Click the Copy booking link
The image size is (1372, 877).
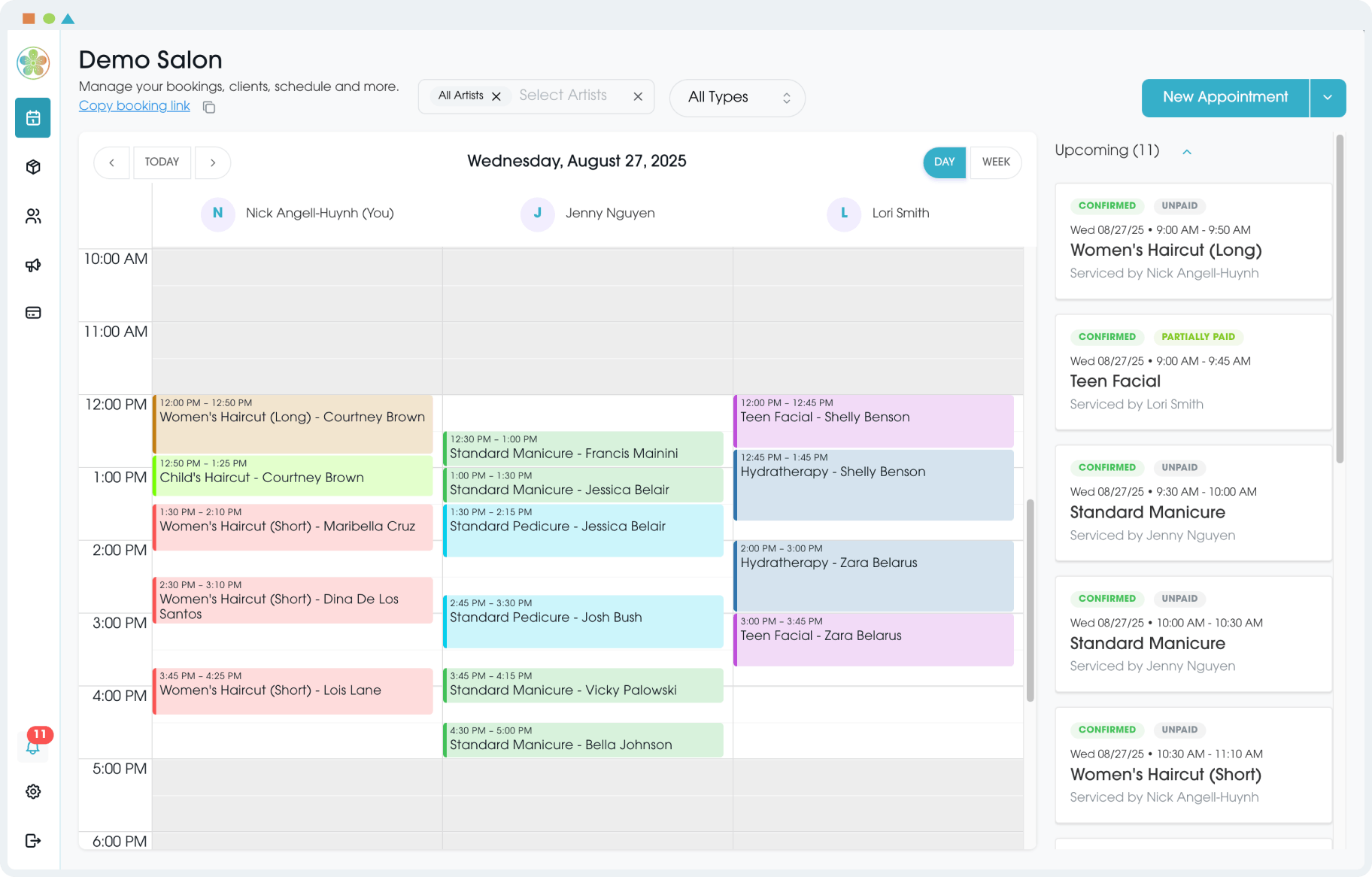click(135, 106)
